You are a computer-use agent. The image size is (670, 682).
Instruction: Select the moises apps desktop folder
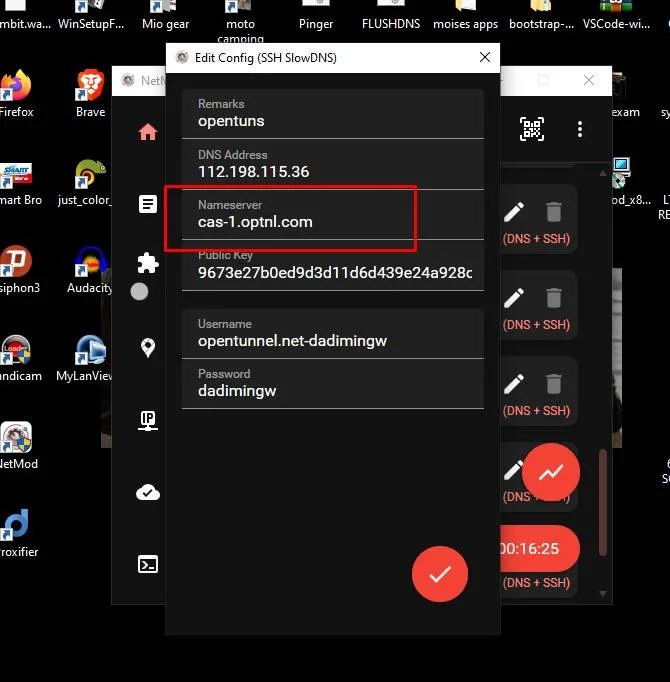pyautogui.click(x=466, y=17)
